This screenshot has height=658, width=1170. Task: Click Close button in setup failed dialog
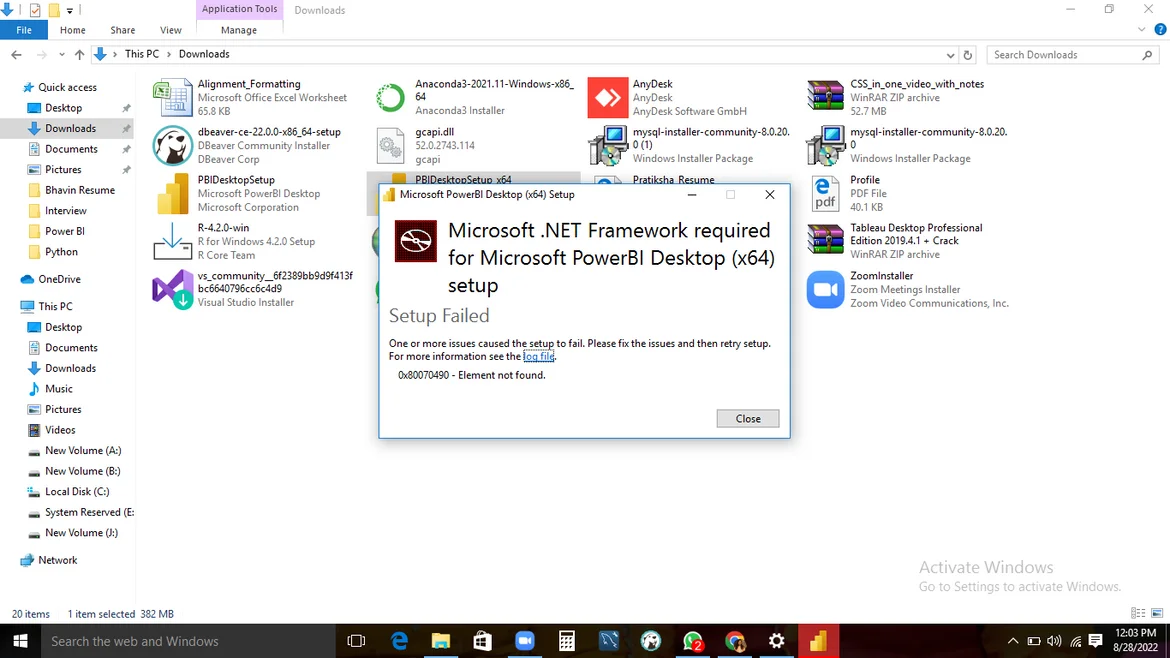pyautogui.click(x=747, y=419)
